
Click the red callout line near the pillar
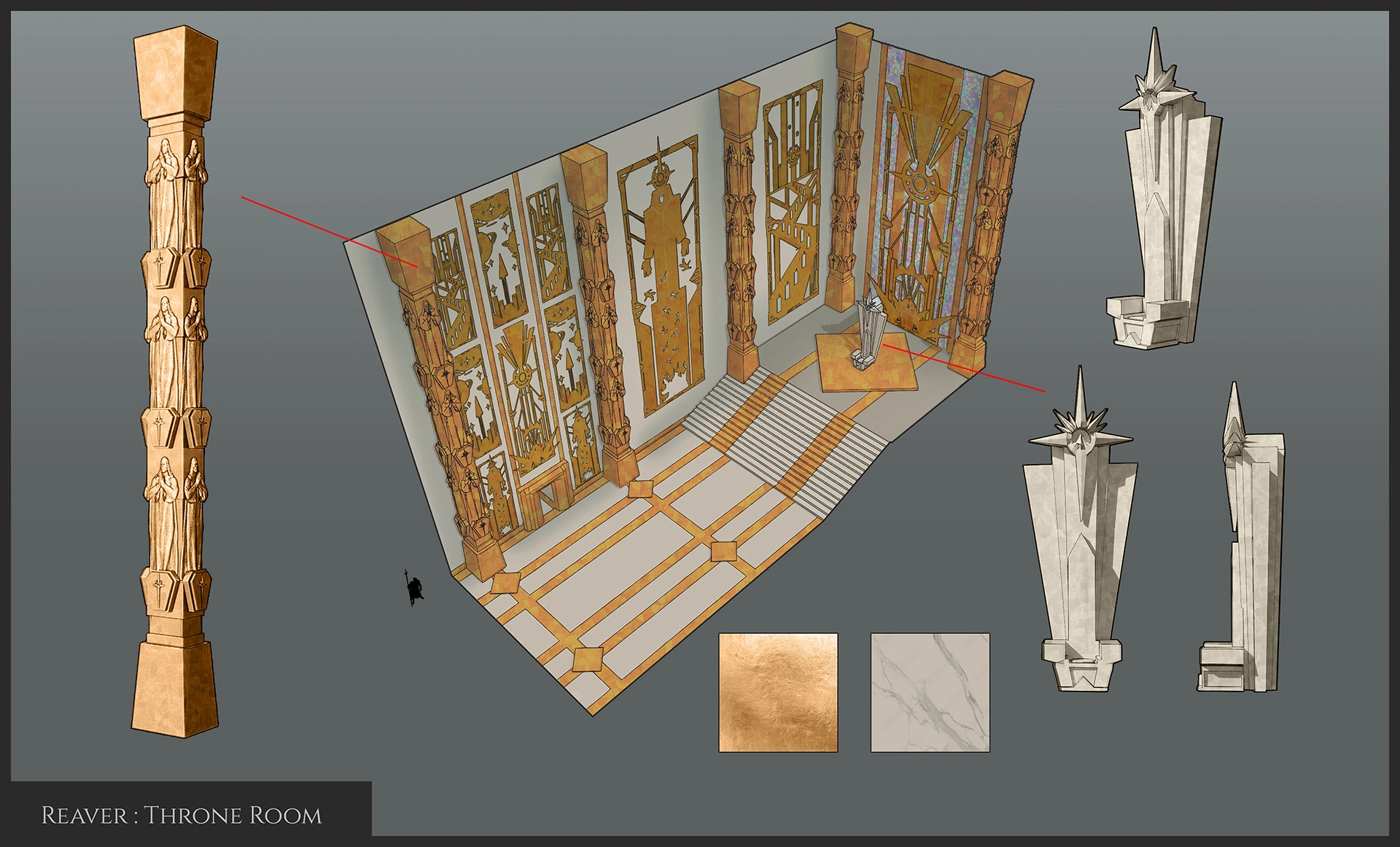click(328, 232)
